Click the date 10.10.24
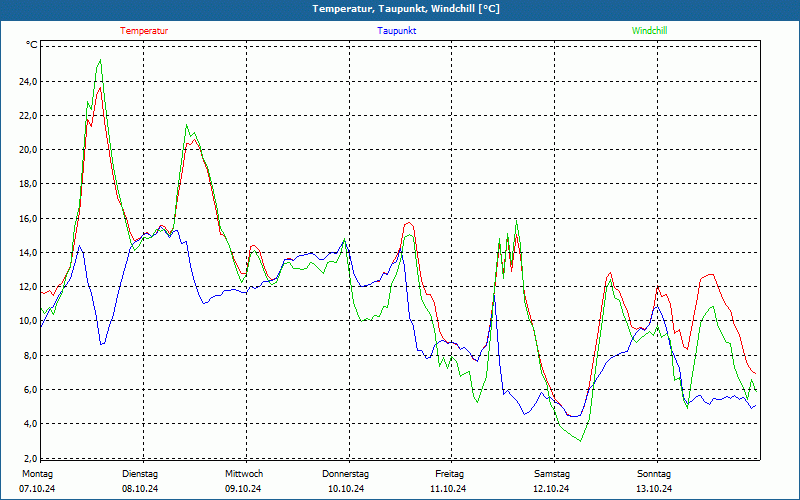 [346, 489]
